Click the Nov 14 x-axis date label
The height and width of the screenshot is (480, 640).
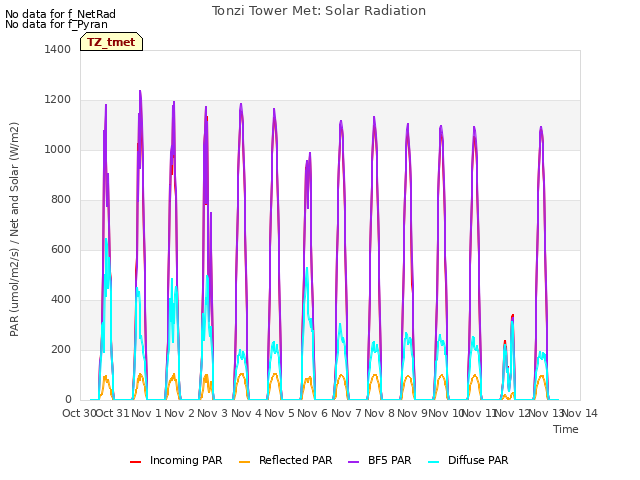(580, 413)
